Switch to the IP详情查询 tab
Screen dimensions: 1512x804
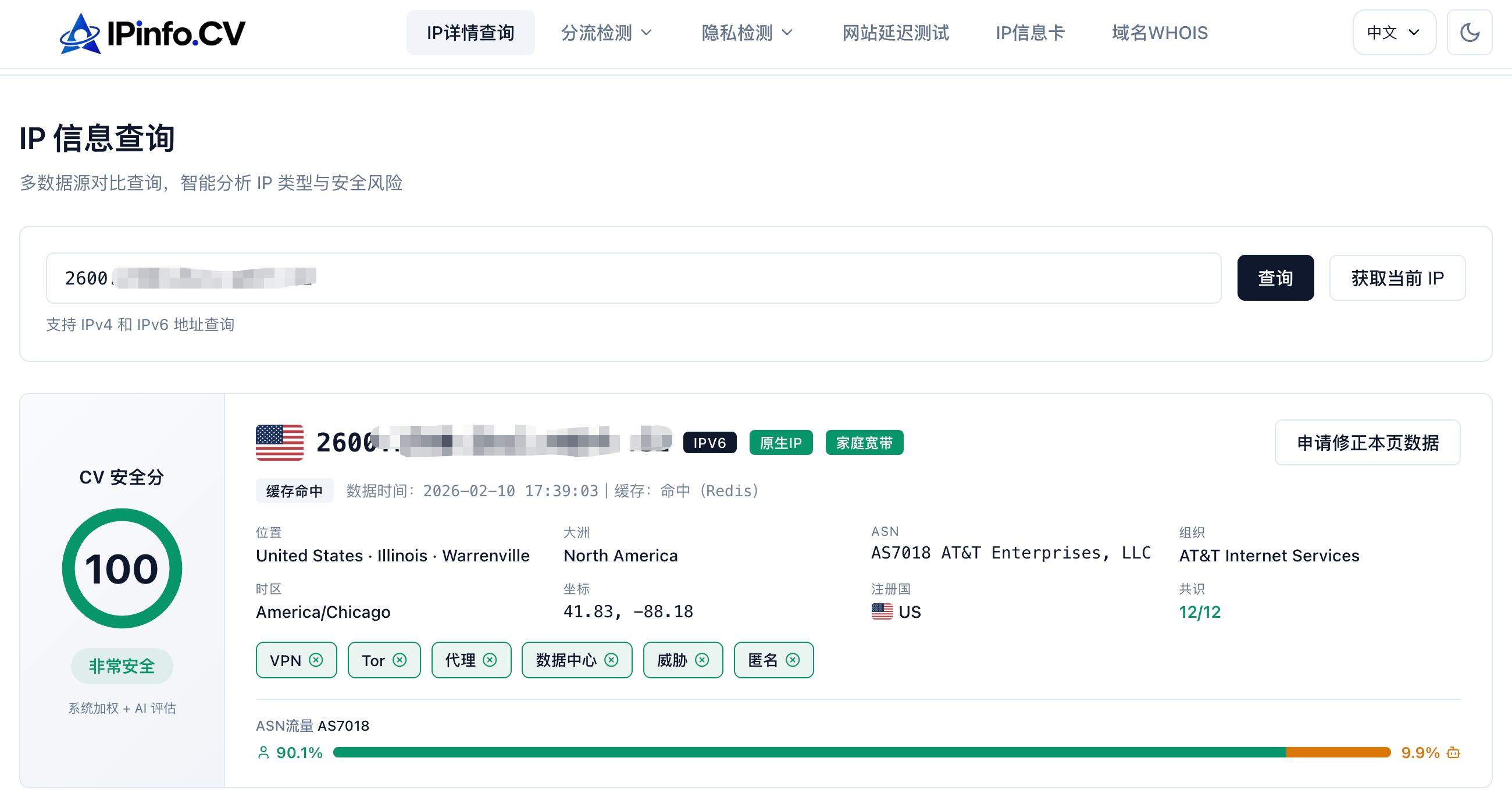point(470,33)
